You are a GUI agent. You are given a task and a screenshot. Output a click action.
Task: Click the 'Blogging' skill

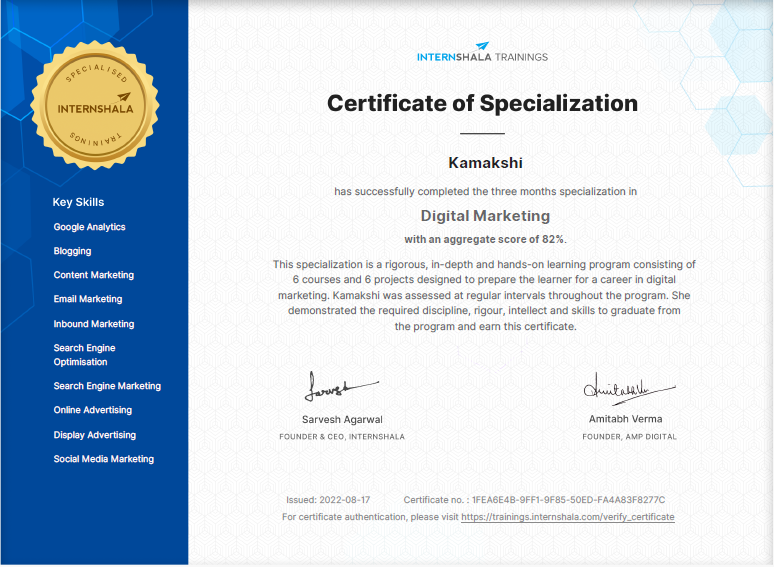[x=72, y=251]
